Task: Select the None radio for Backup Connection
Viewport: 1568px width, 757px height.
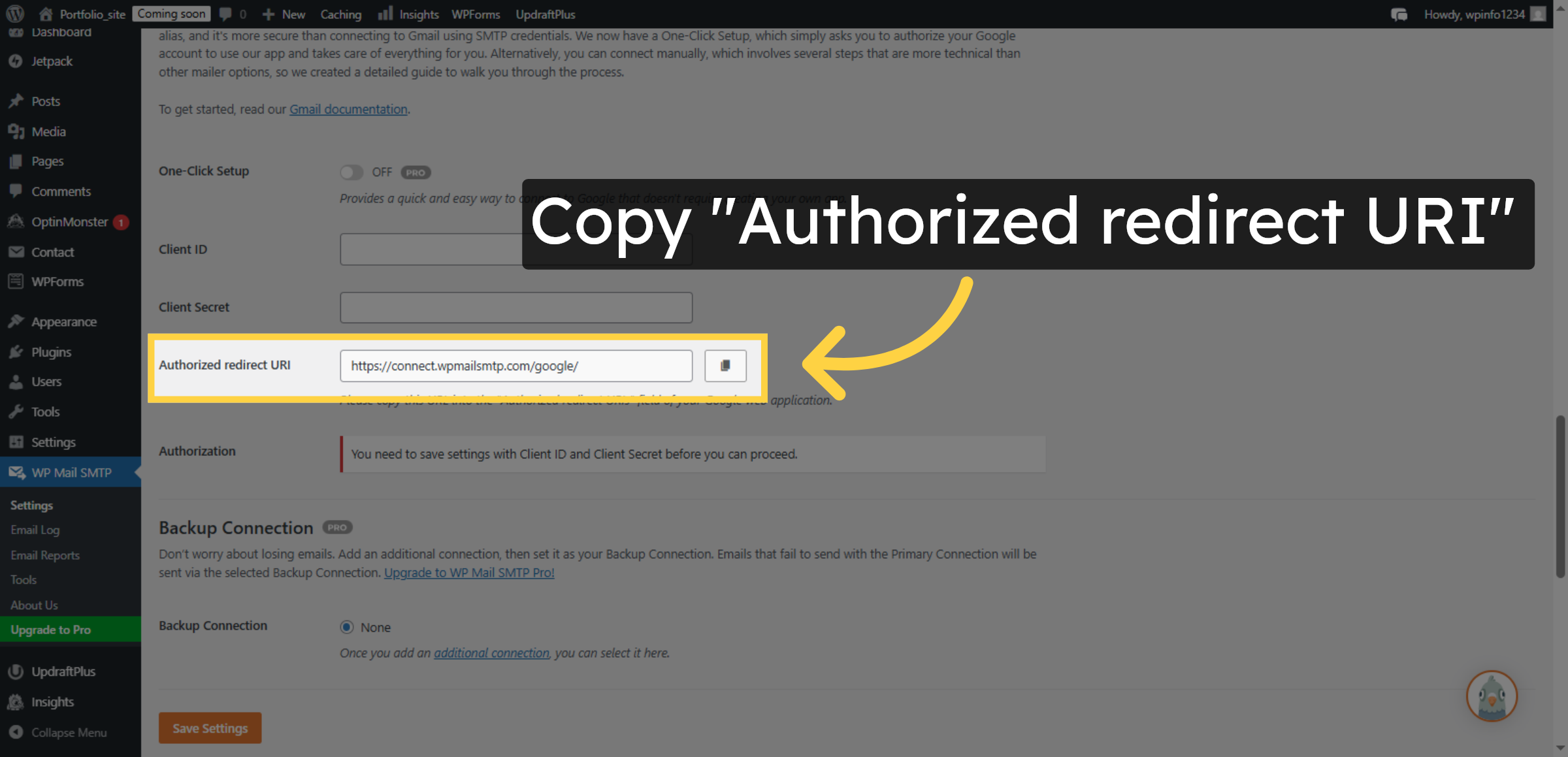Action: [x=346, y=627]
